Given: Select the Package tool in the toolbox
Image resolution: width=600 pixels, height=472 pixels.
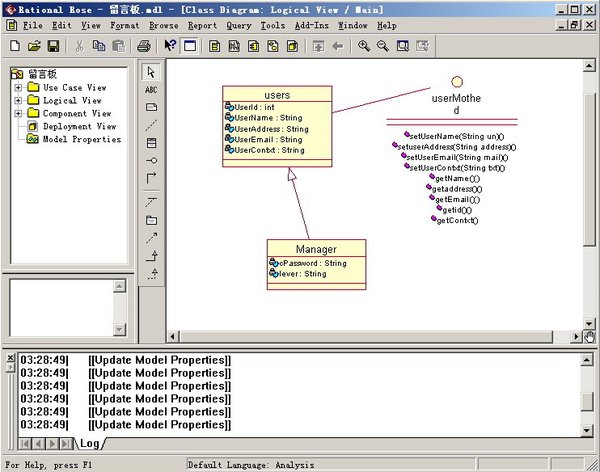Looking at the screenshot, I should click(x=152, y=220).
